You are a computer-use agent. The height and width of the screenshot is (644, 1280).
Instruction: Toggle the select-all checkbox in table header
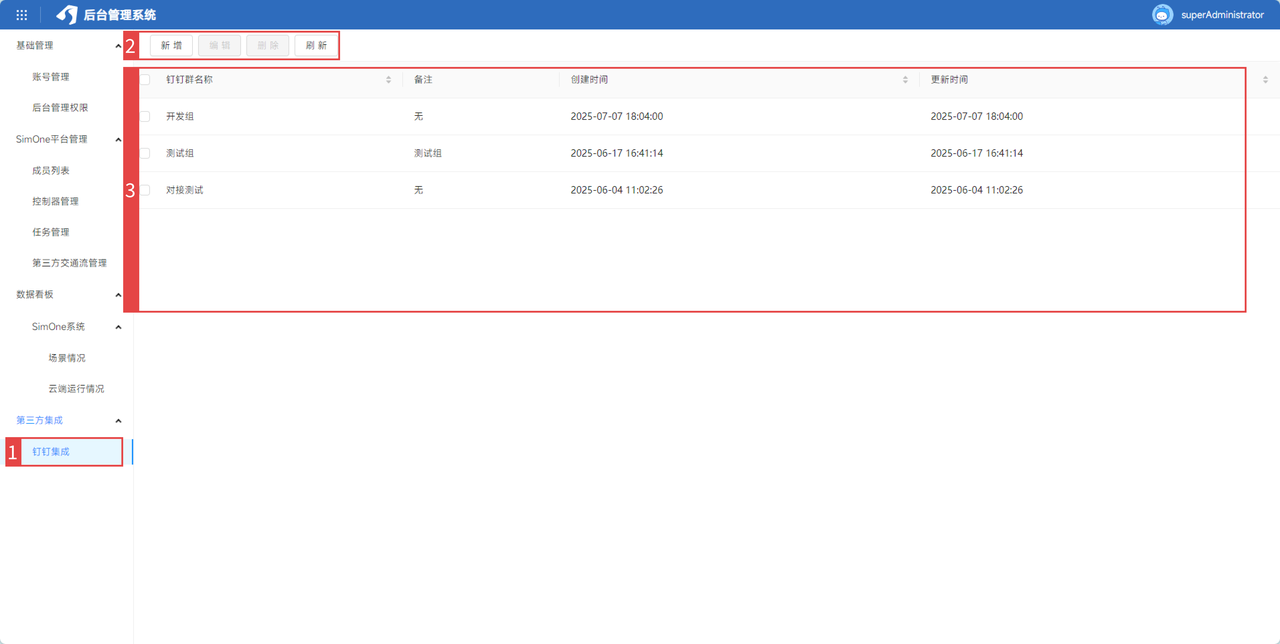[145, 80]
